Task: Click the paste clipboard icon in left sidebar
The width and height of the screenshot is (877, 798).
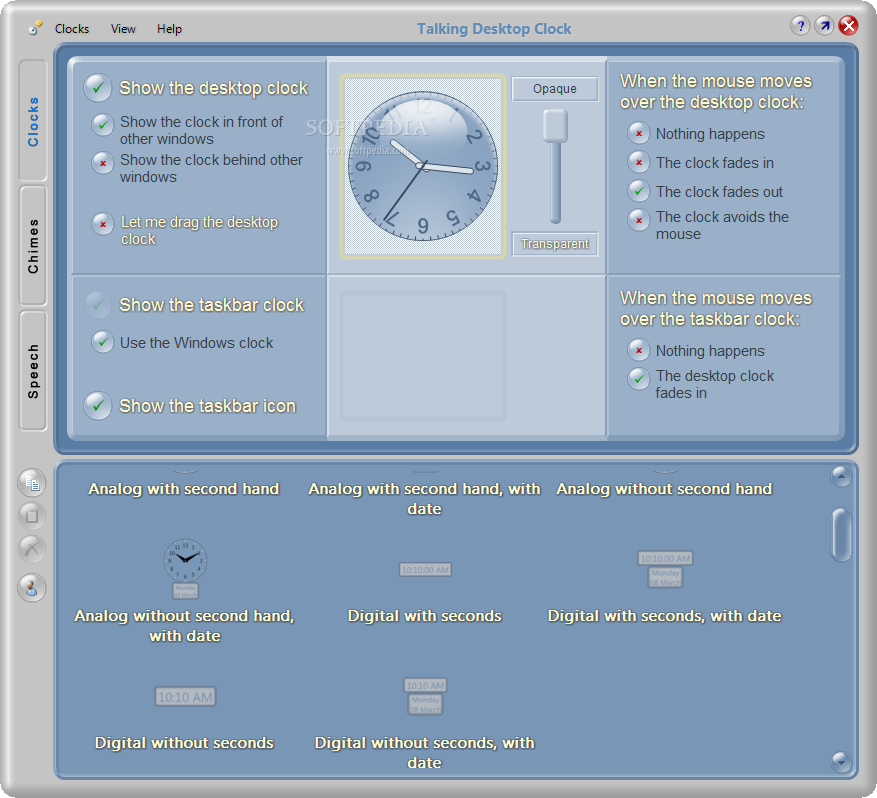Action: pos(32,515)
